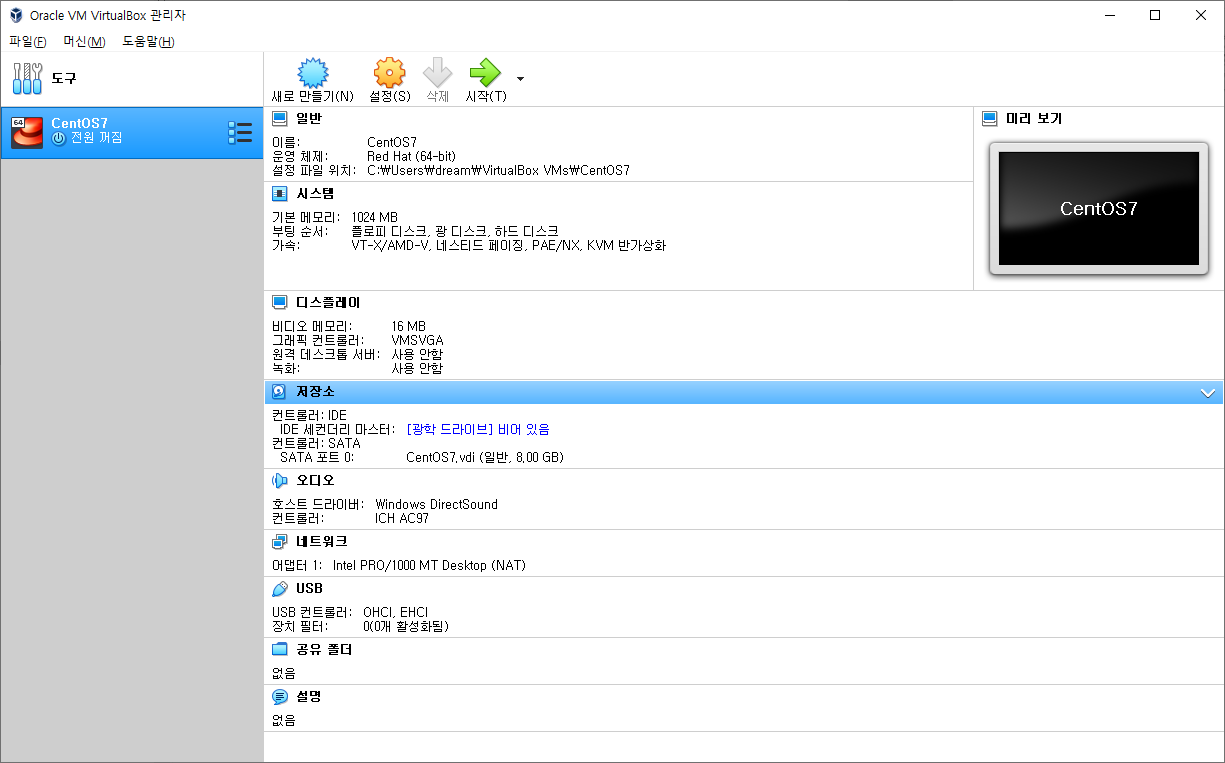This screenshot has width=1225, height=763.
Task: Open the 설명 settings header link
Action: pos(309,697)
